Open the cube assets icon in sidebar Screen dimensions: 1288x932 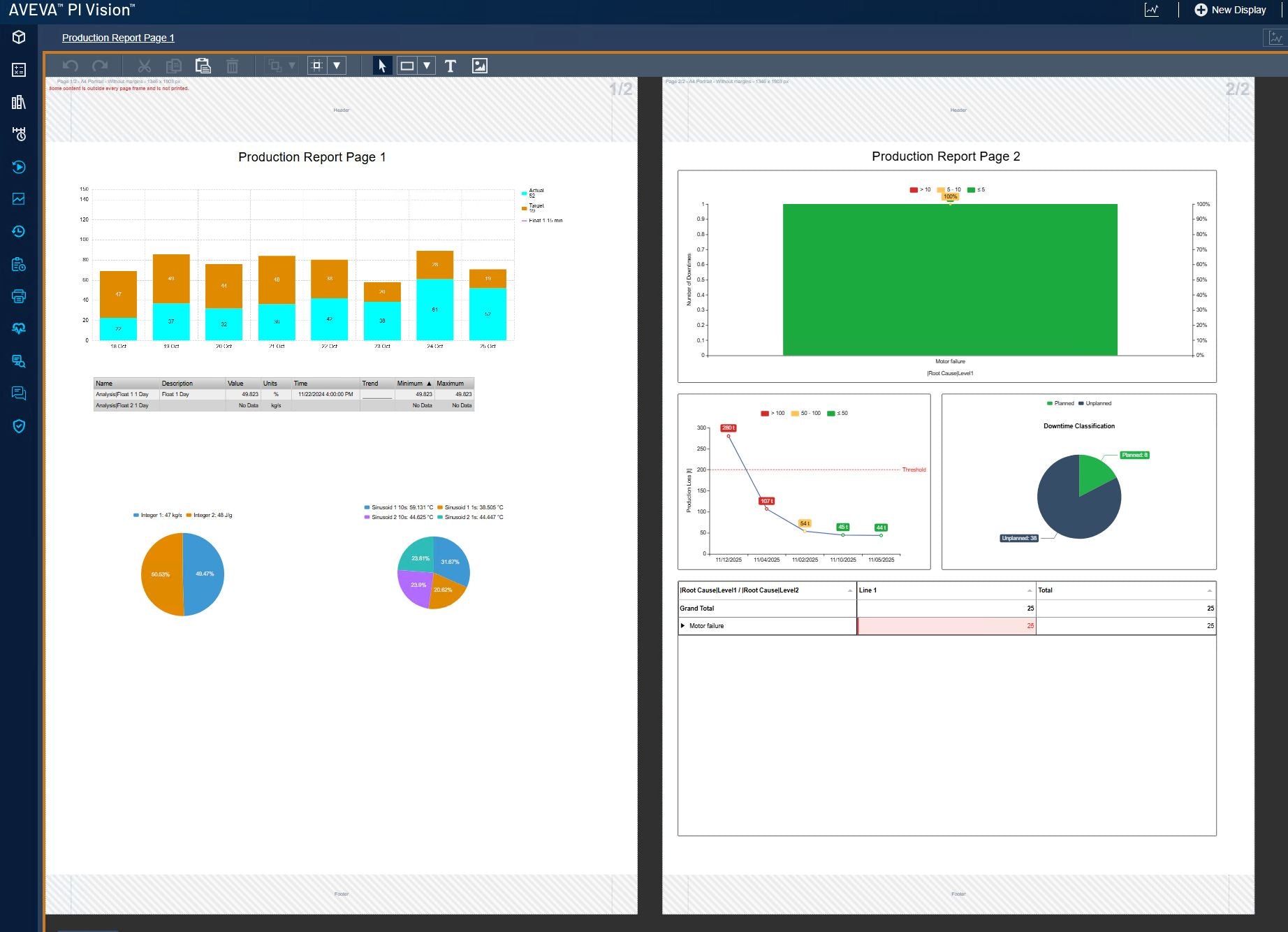19,37
